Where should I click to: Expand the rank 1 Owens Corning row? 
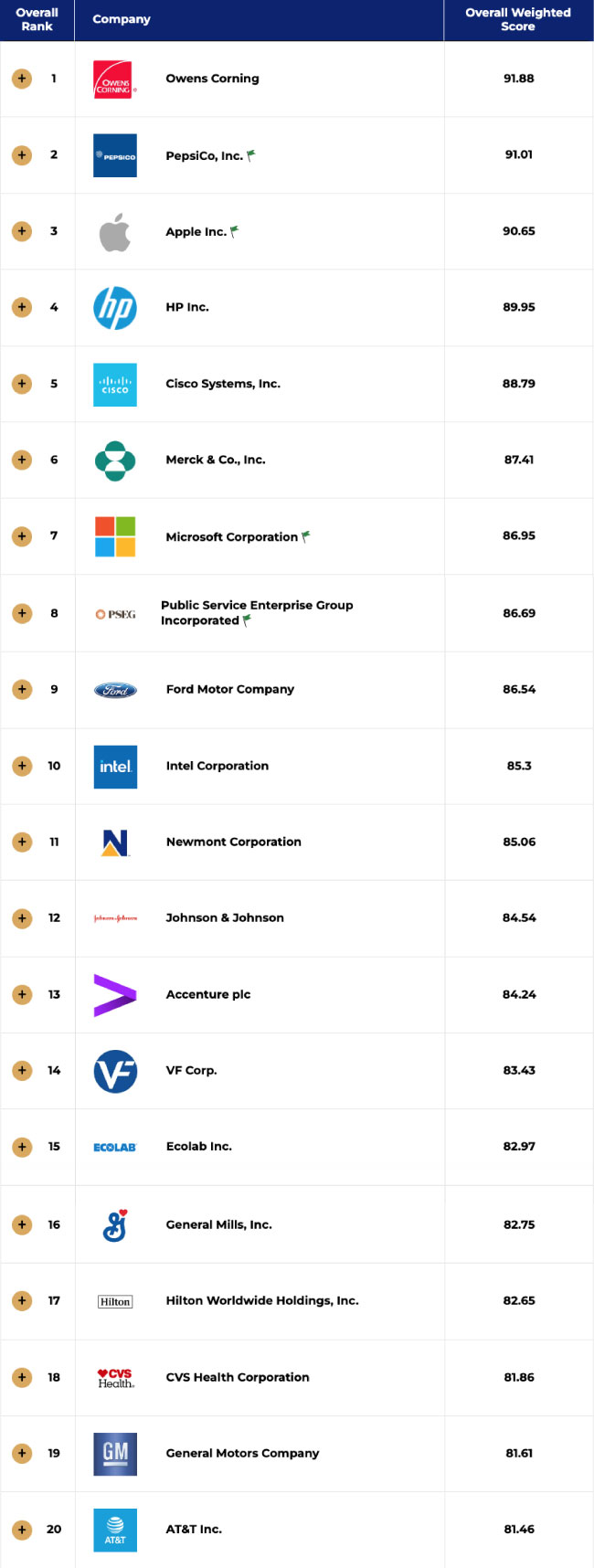[22, 79]
